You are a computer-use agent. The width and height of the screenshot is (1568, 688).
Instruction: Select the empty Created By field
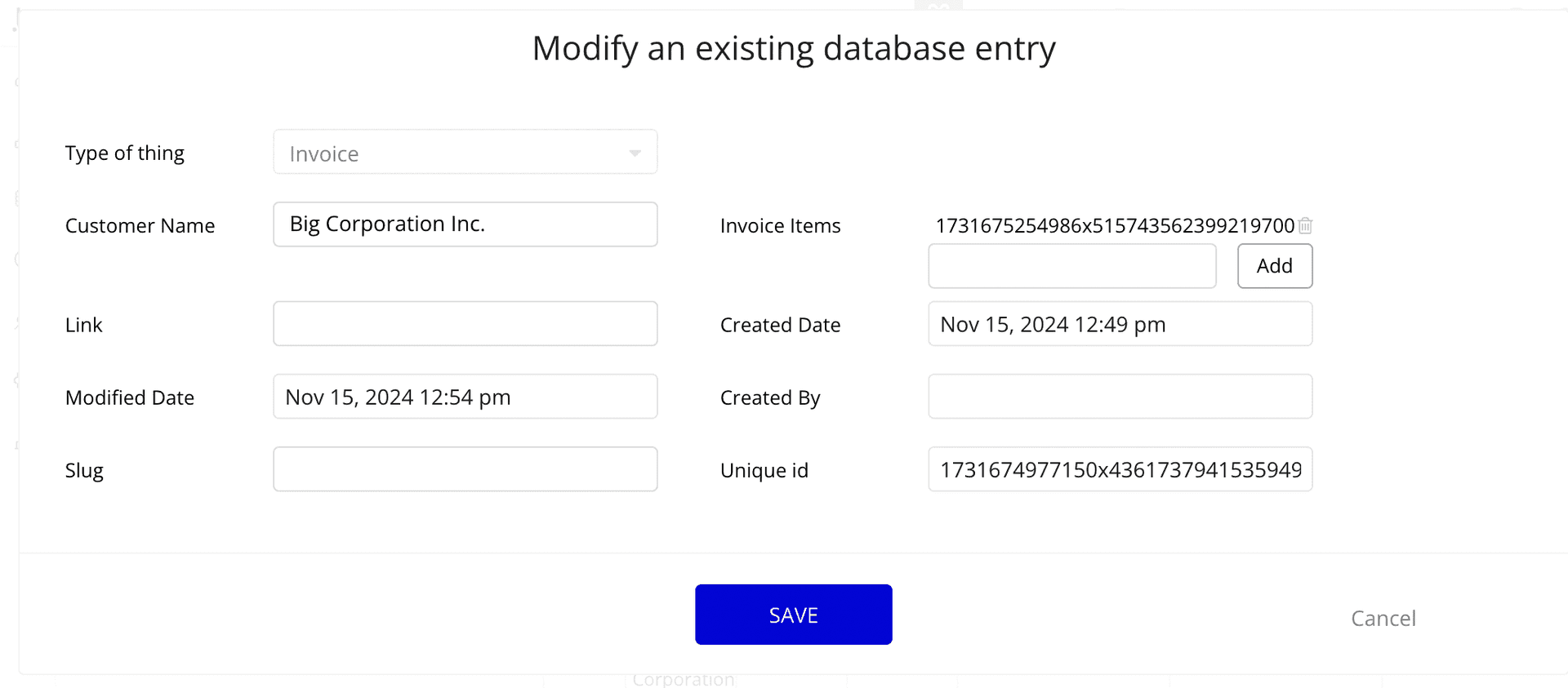(1120, 397)
